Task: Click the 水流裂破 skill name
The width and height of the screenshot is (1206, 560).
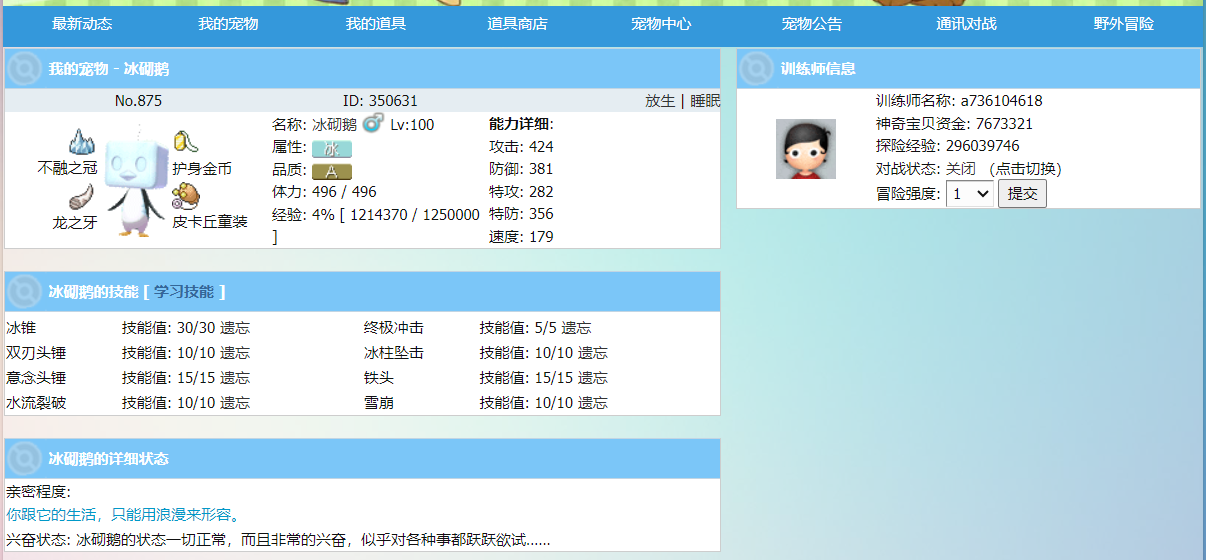Action: (x=36, y=403)
